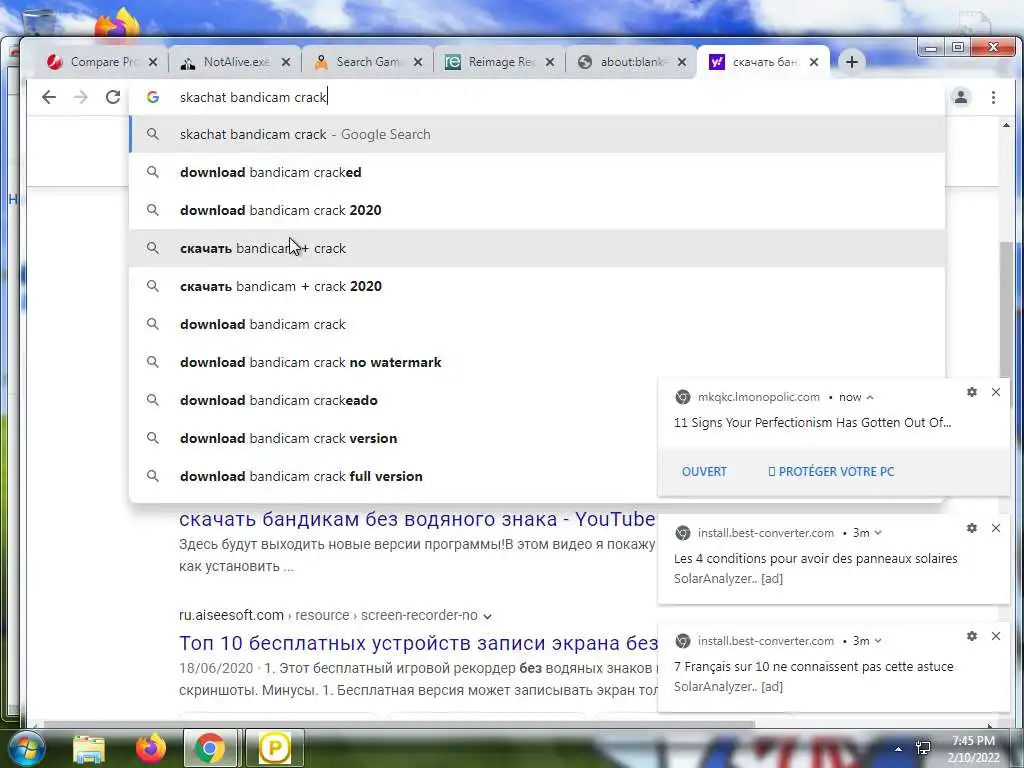The width and height of the screenshot is (1024, 768).
Task: Reload the page with the refresh icon
Action: pos(113,97)
